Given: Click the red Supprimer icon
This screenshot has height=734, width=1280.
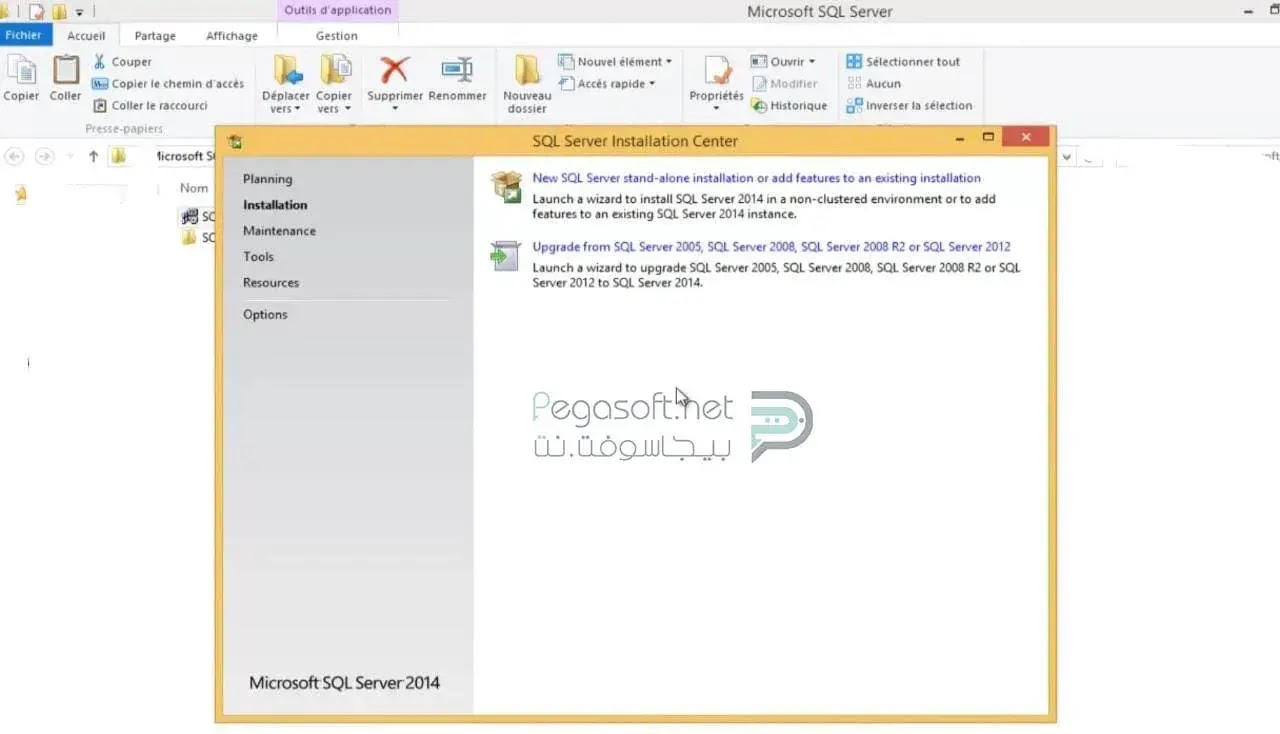Looking at the screenshot, I should tap(395, 70).
